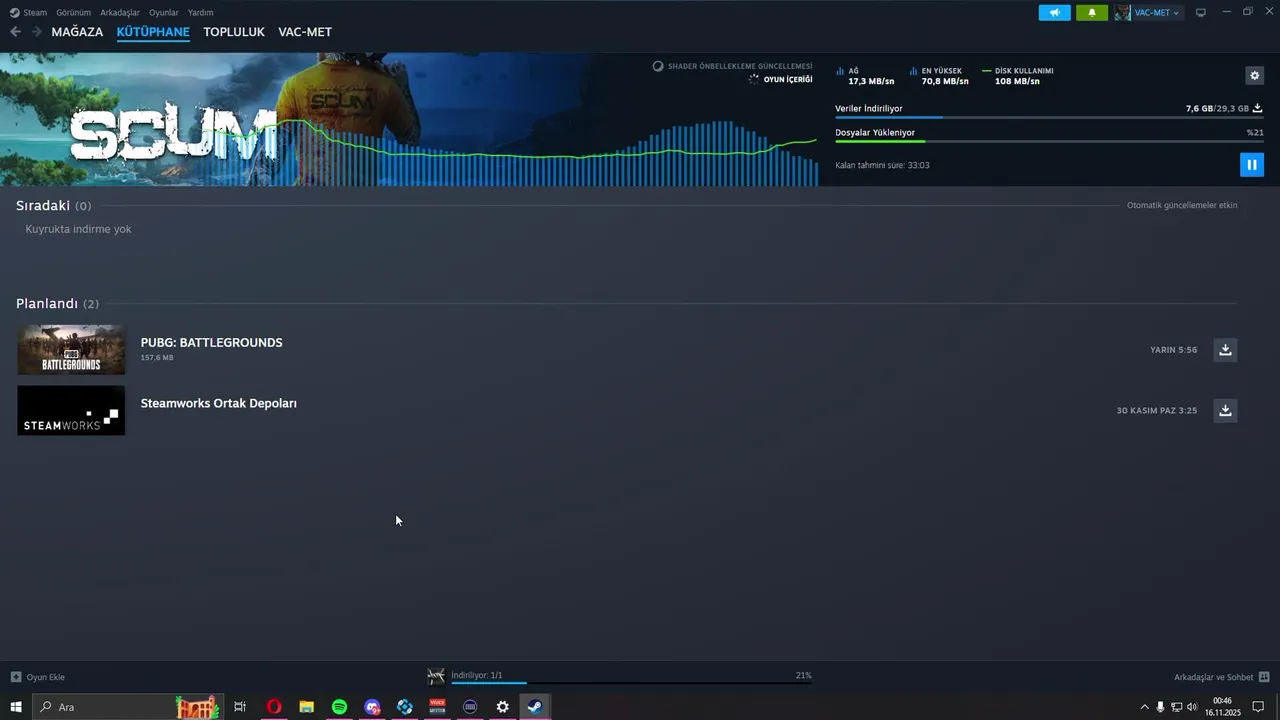The width and height of the screenshot is (1280, 720).
Task: Open Spotify from the taskbar
Action: coord(339,707)
